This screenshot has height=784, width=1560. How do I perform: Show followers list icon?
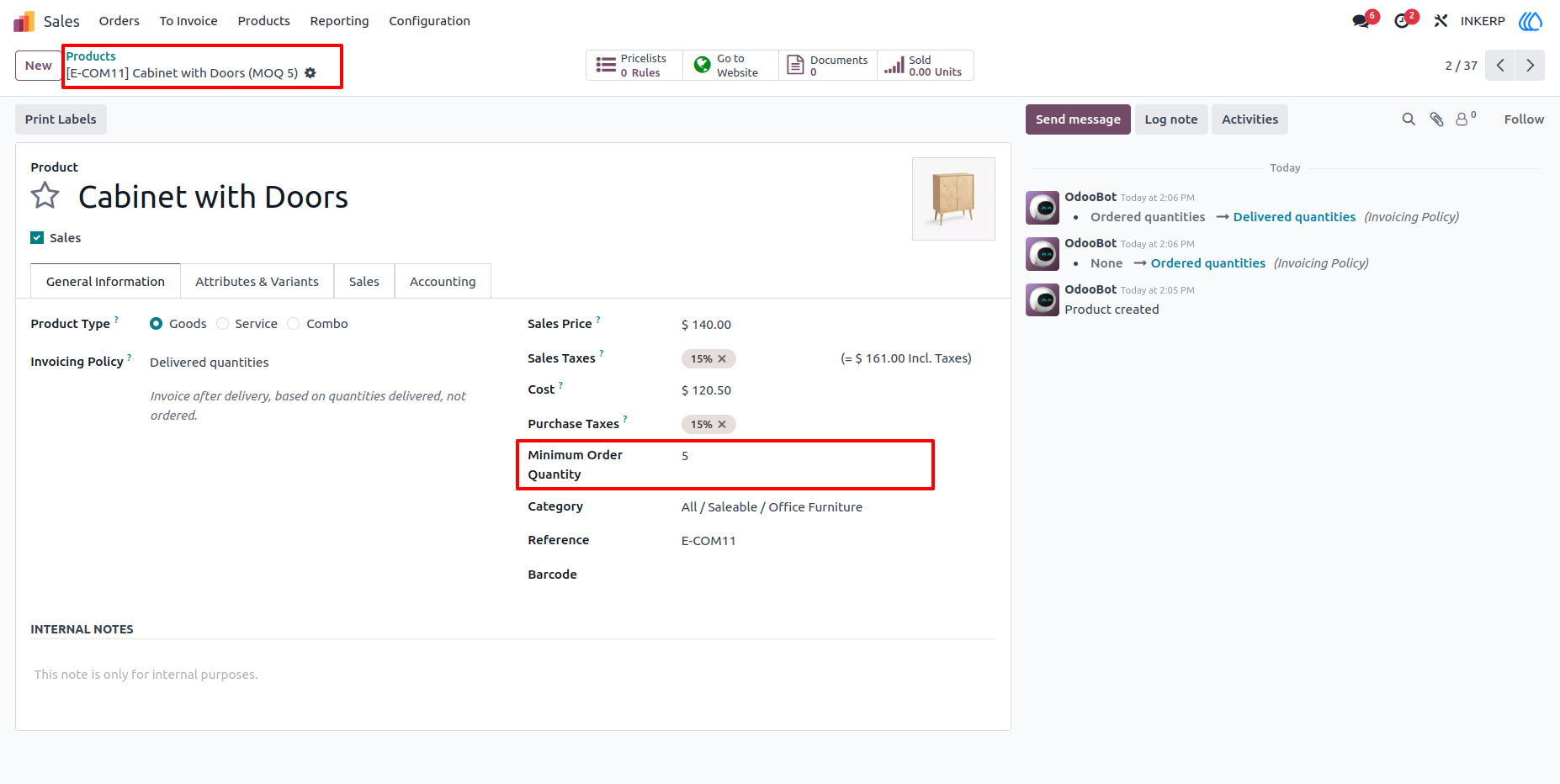tap(1466, 119)
